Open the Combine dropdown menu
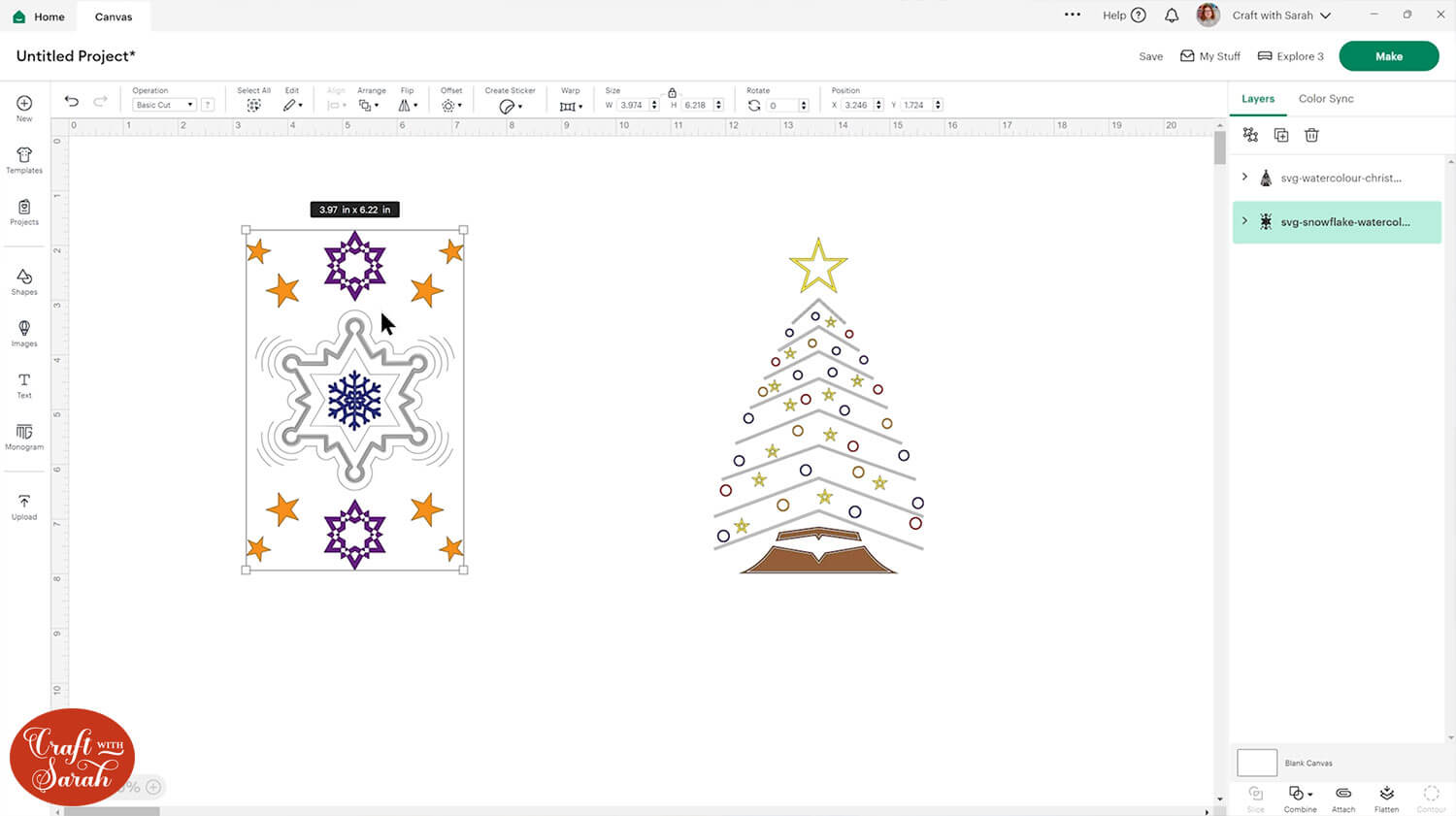The height and width of the screenshot is (816, 1456). 1300,797
